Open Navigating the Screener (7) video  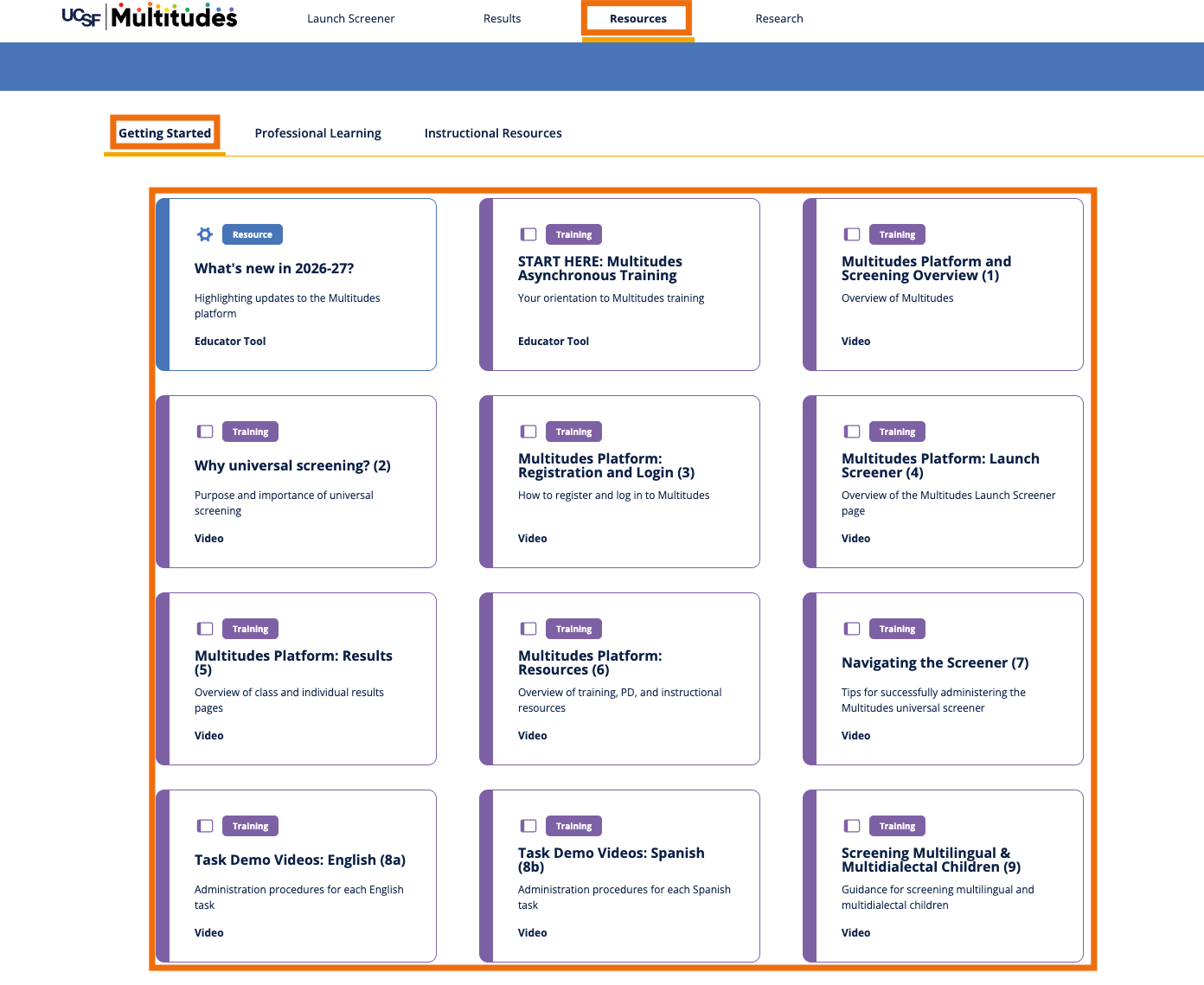click(x=935, y=662)
